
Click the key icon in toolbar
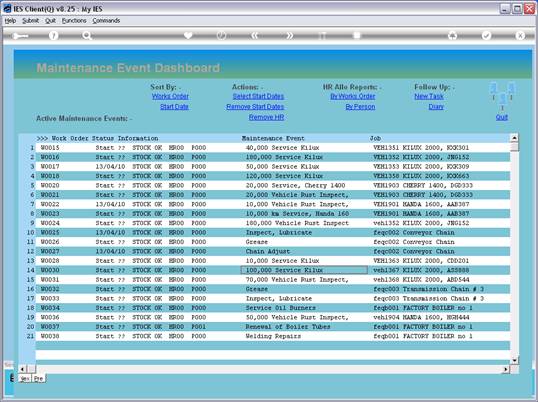20,36
